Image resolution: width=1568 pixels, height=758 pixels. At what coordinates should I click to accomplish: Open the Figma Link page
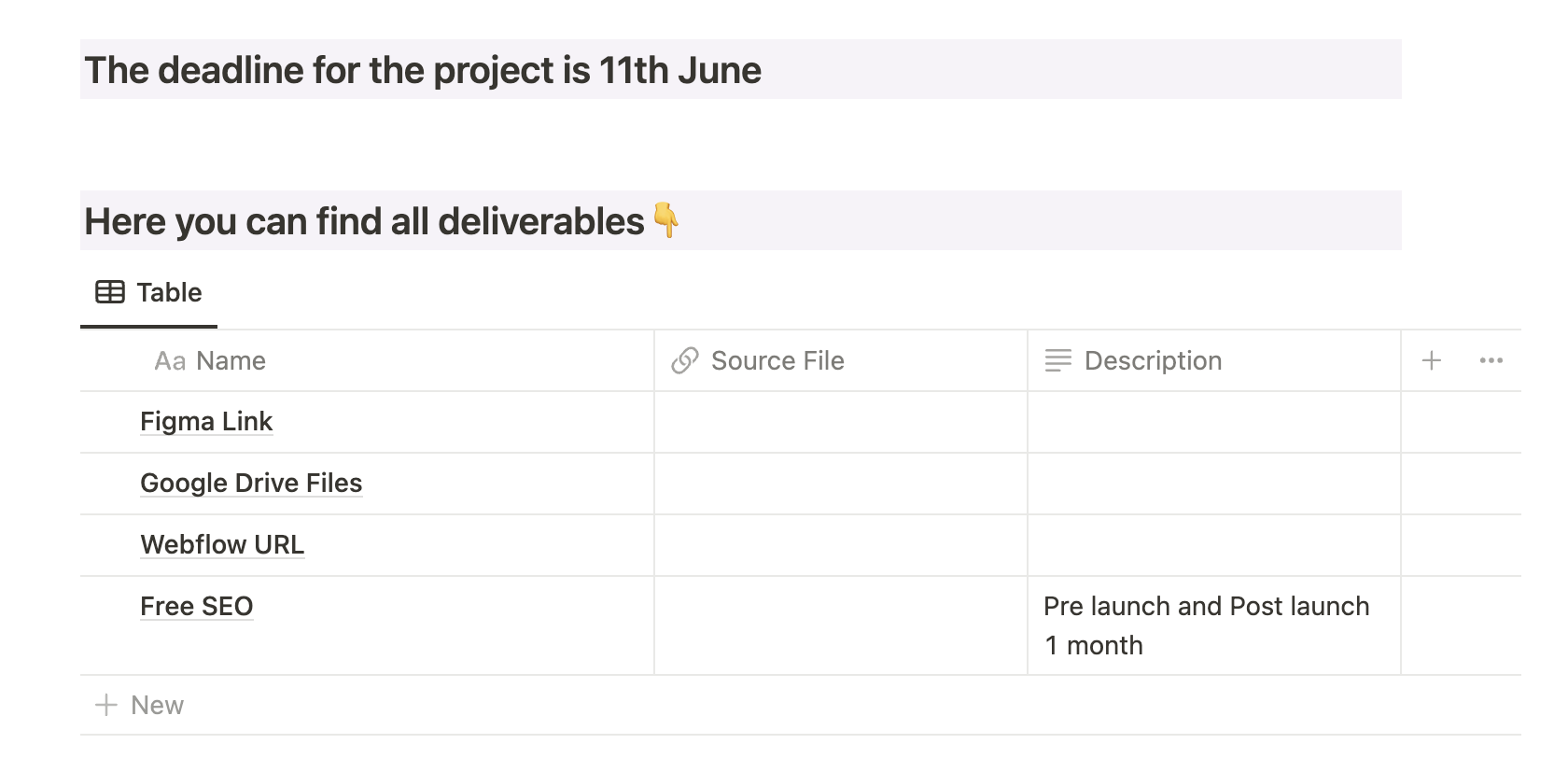coord(206,422)
